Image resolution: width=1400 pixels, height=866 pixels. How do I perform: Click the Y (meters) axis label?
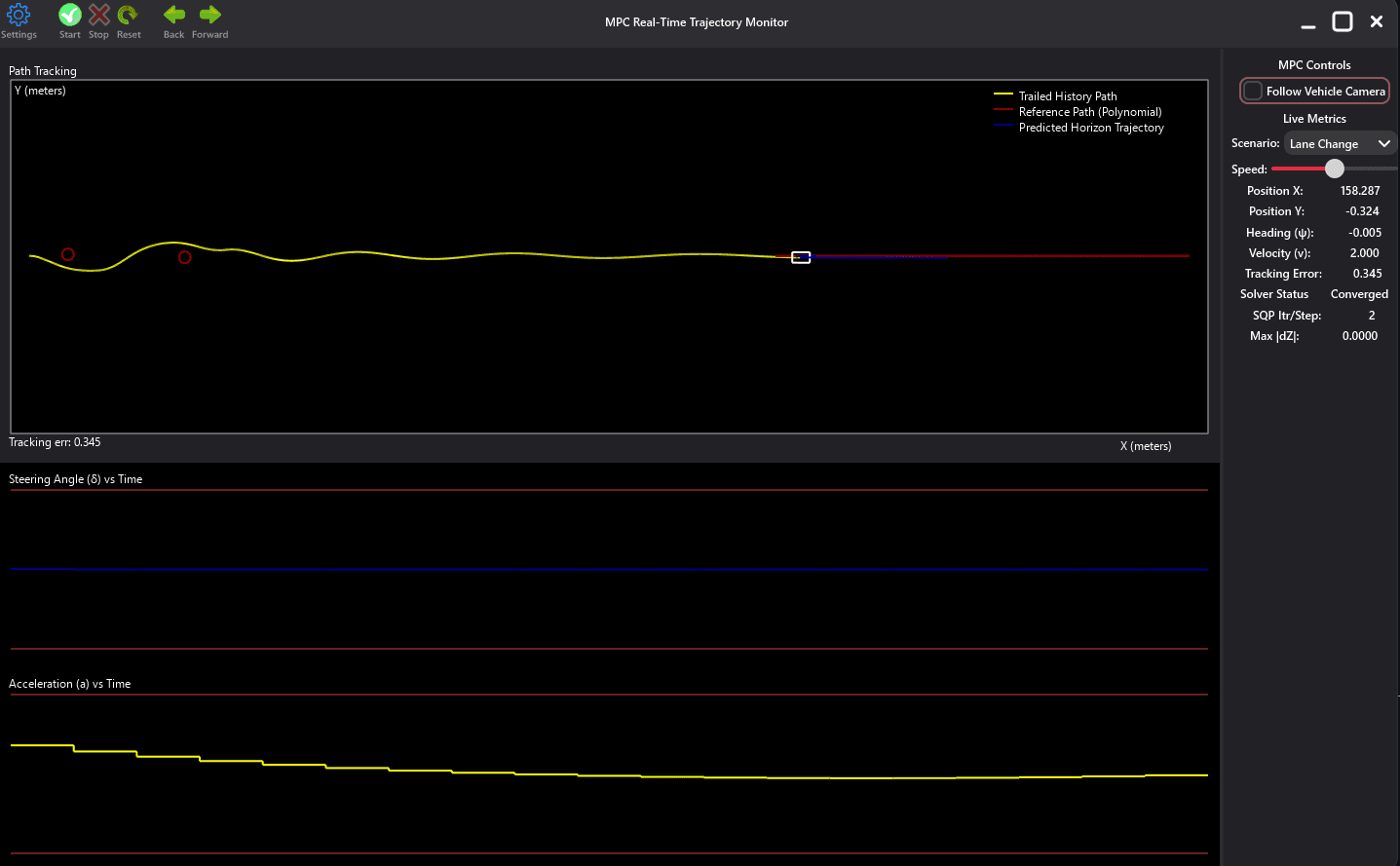pyautogui.click(x=40, y=91)
